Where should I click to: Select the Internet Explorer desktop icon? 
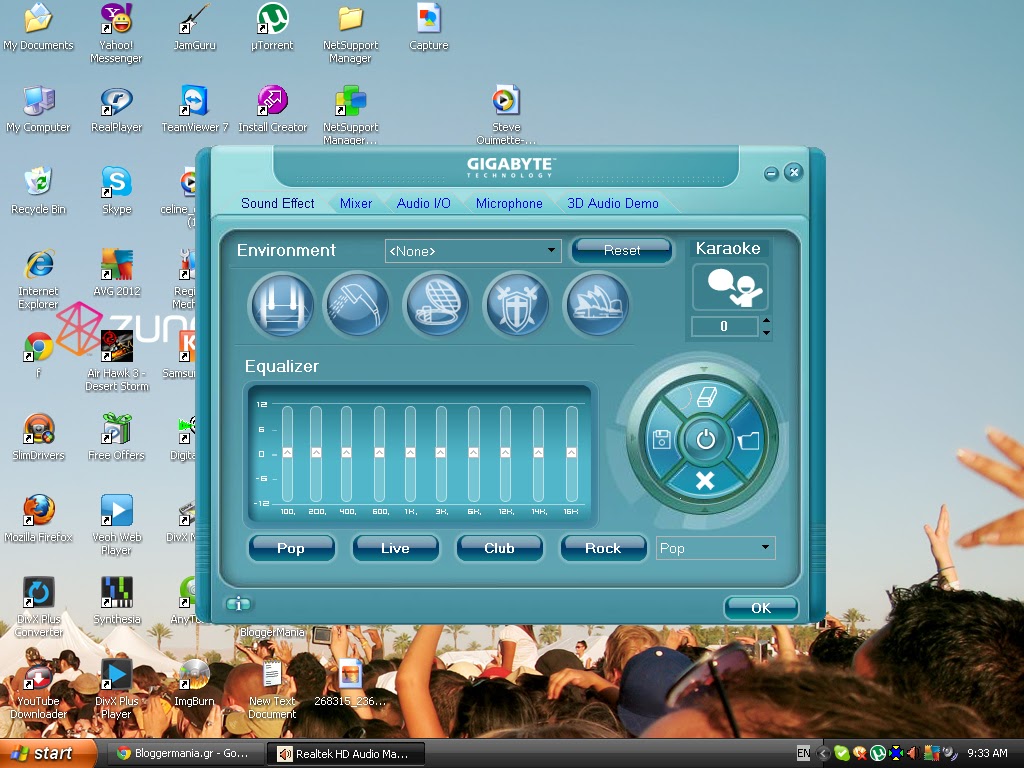[39, 280]
